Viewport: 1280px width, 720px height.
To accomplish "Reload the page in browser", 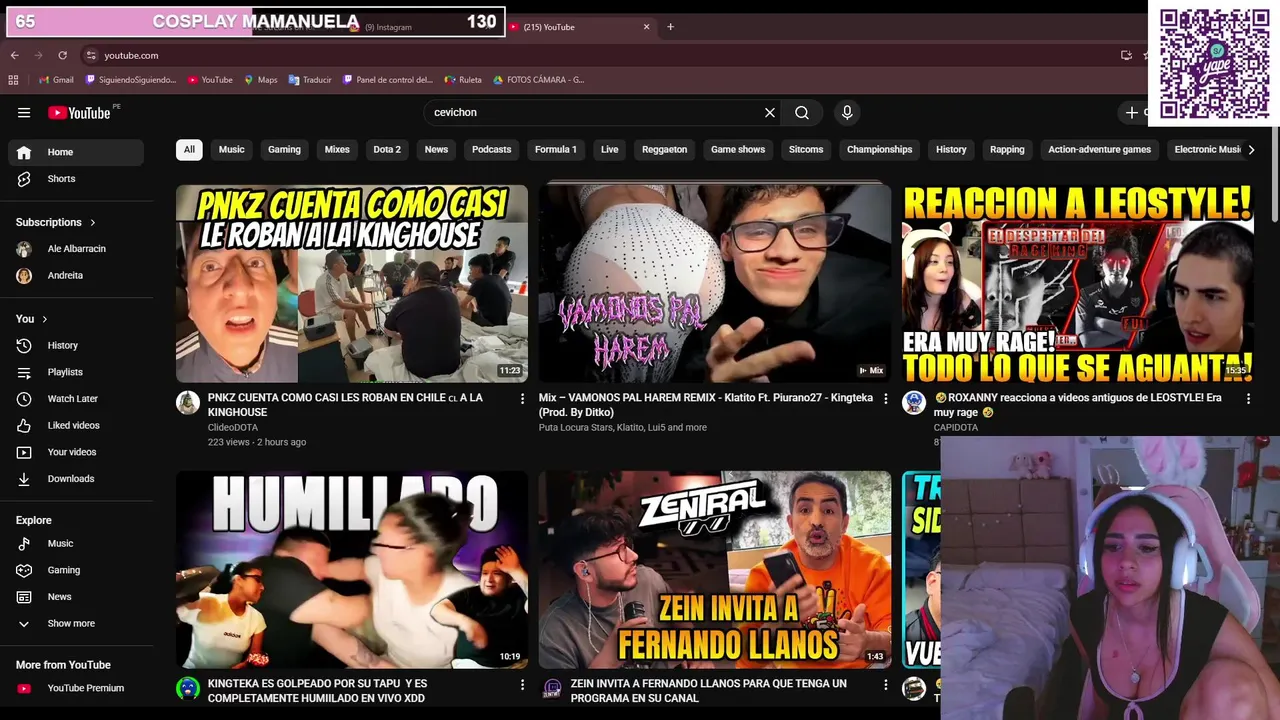I will 62,56.
